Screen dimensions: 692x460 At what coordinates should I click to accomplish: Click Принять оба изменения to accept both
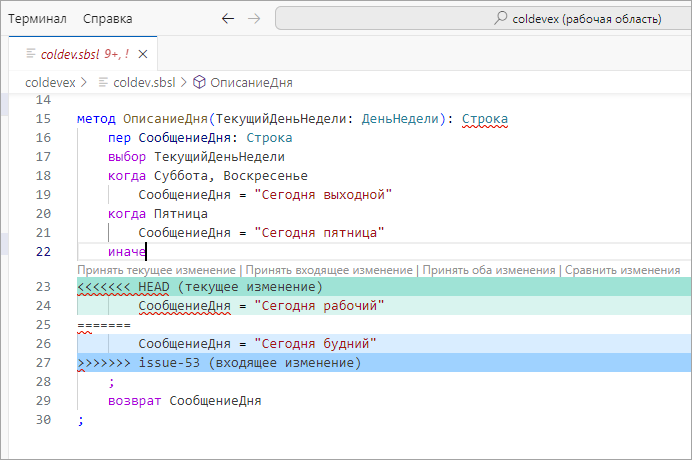[x=488, y=270]
